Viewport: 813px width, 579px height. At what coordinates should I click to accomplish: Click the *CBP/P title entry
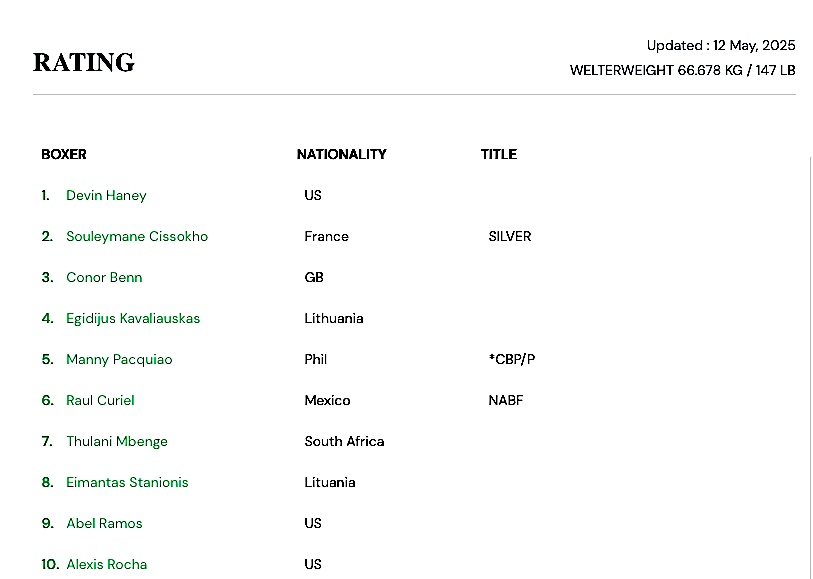point(511,359)
